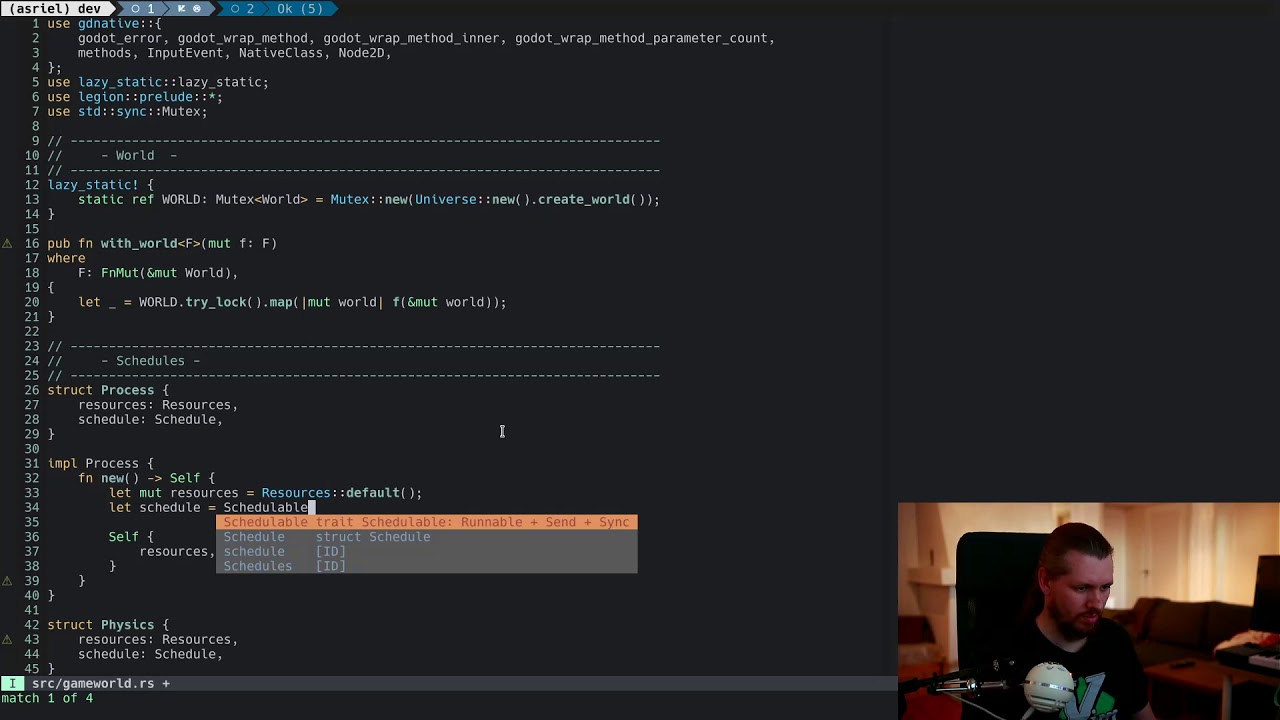
Task: Select tmux window 1 tab
Action: click(142, 8)
